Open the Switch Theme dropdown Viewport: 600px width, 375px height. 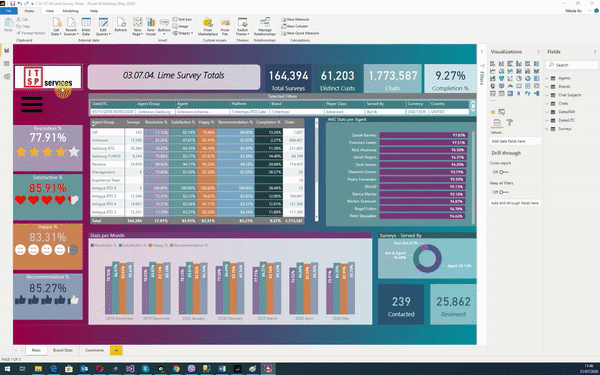coord(242,26)
